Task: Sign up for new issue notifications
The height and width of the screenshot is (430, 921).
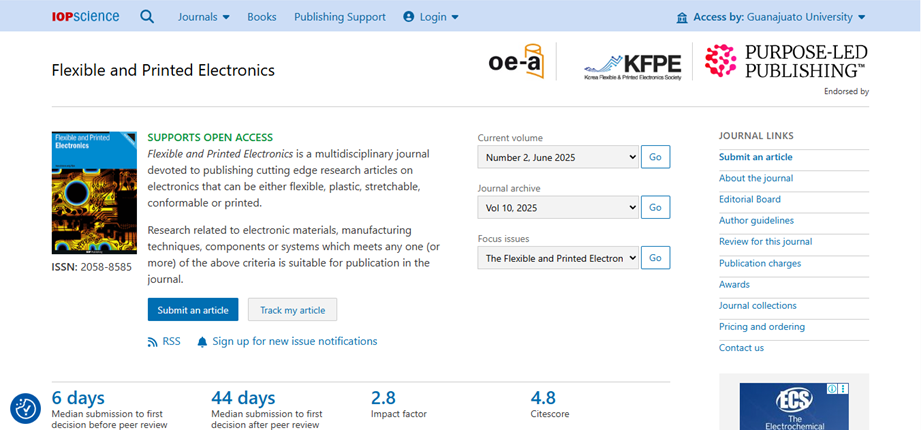Action: [288, 341]
